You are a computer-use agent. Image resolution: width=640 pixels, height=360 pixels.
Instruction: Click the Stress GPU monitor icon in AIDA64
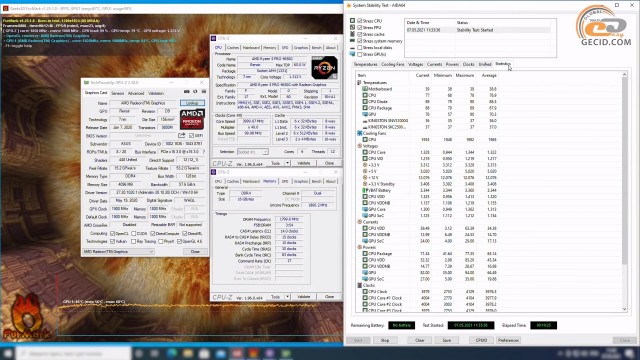353,54
